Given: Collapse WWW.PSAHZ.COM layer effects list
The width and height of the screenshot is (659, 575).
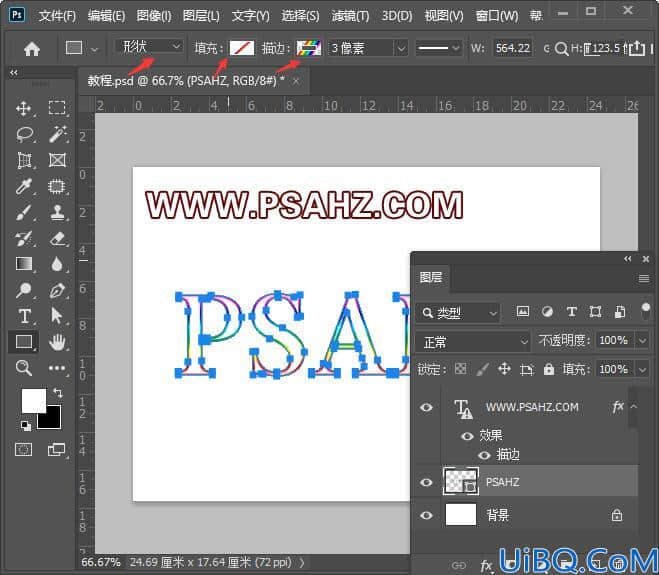Looking at the screenshot, I should click(633, 406).
